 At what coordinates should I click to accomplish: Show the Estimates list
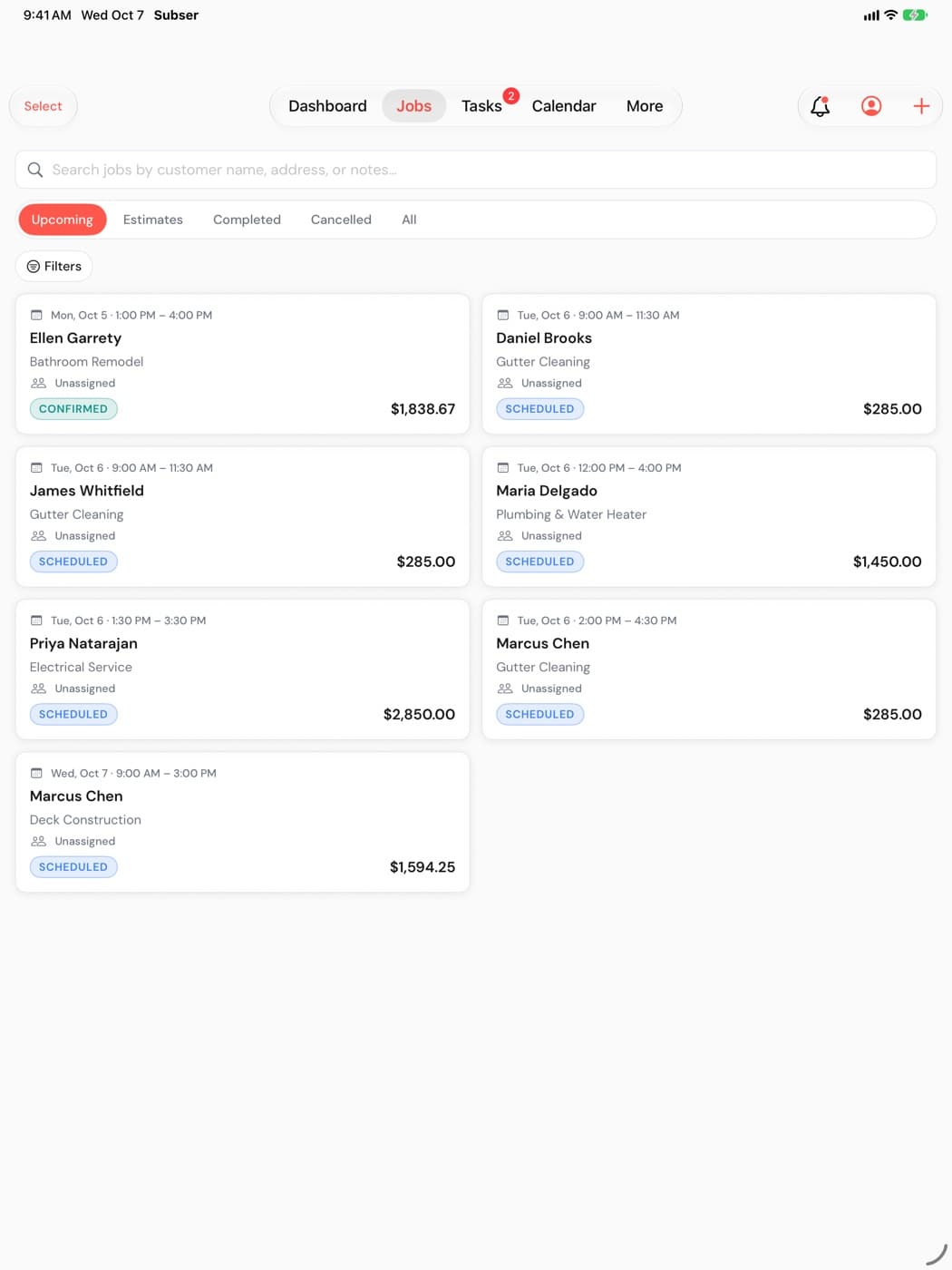(153, 220)
